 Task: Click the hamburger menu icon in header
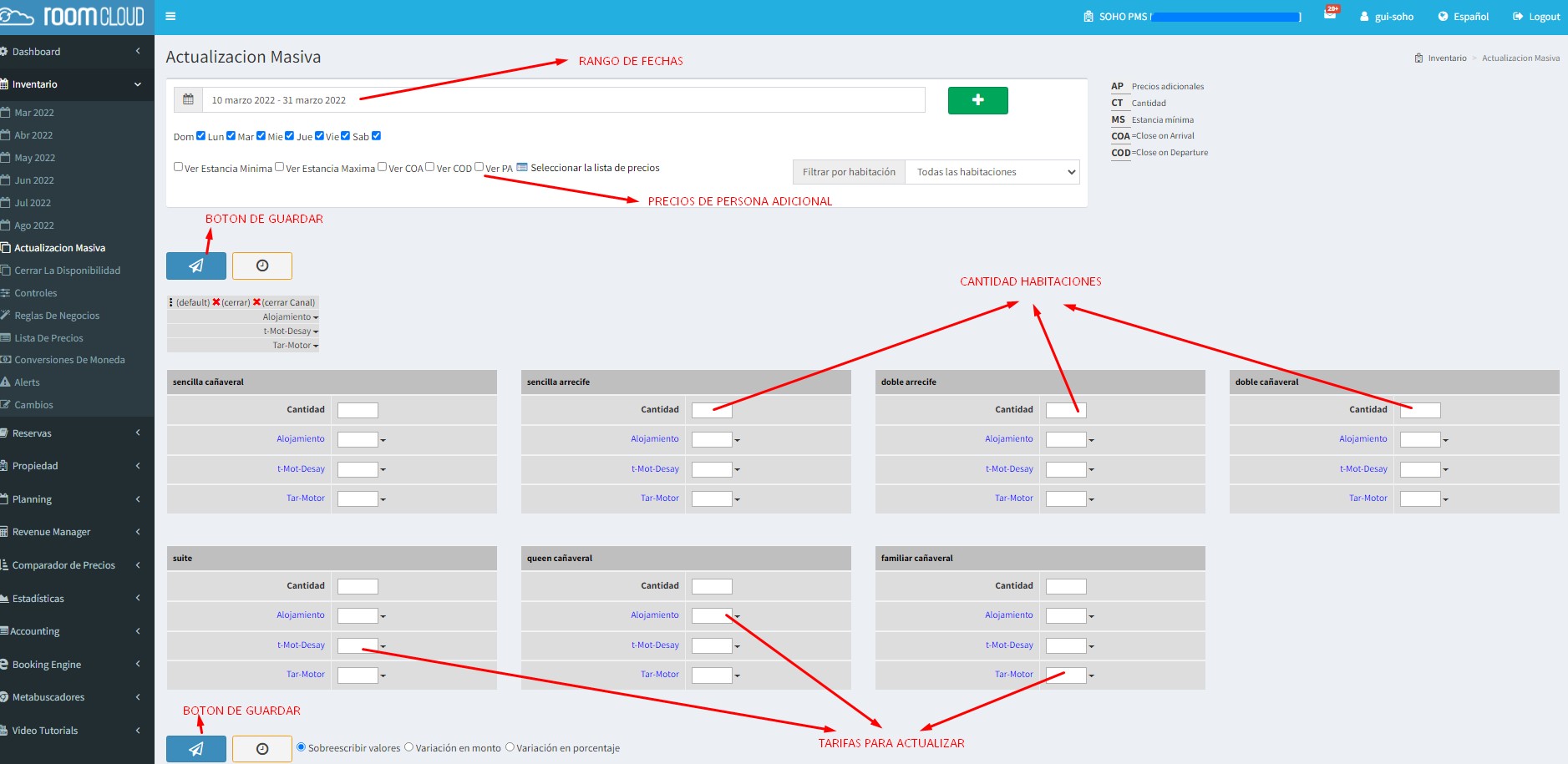[x=170, y=17]
